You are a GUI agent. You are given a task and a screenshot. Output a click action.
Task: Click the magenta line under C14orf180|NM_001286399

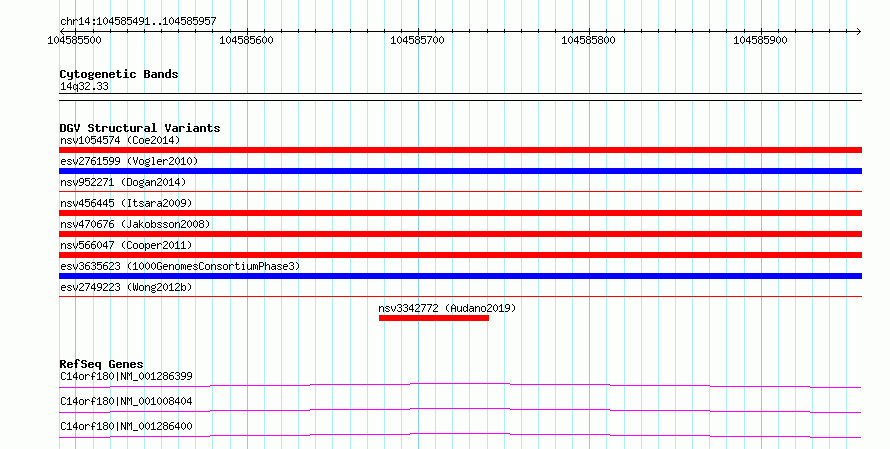pos(460,385)
